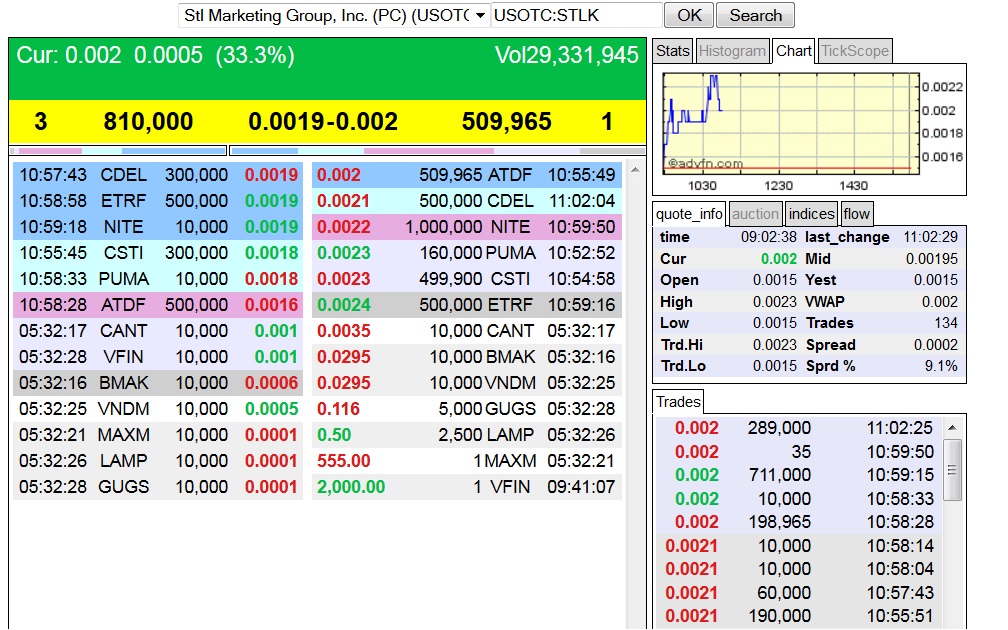Viewport: 1008px width, 630px height.
Task: Select the CSTI ask of 499,900
Action: [467, 279]
